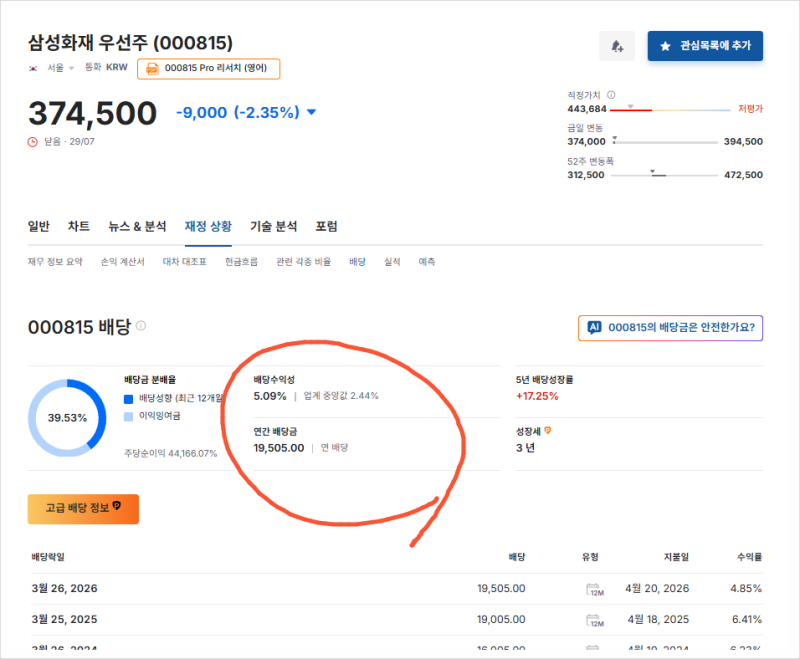Add stock to watchlist with star button

click(705, 46)
